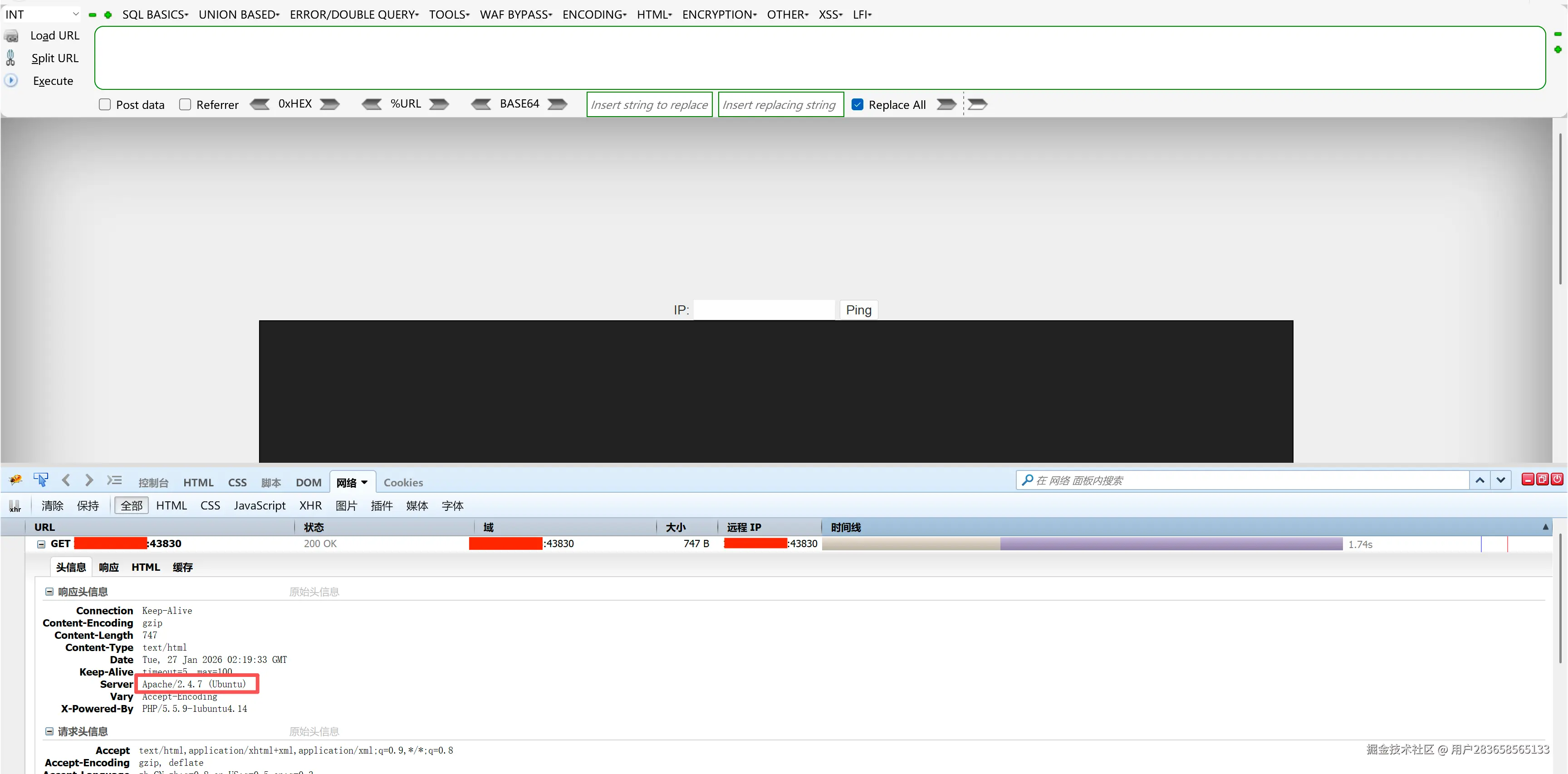Turn off Firebug with the power icon
Screen dimensions: 1568x774
click(x=1557, y=480)
